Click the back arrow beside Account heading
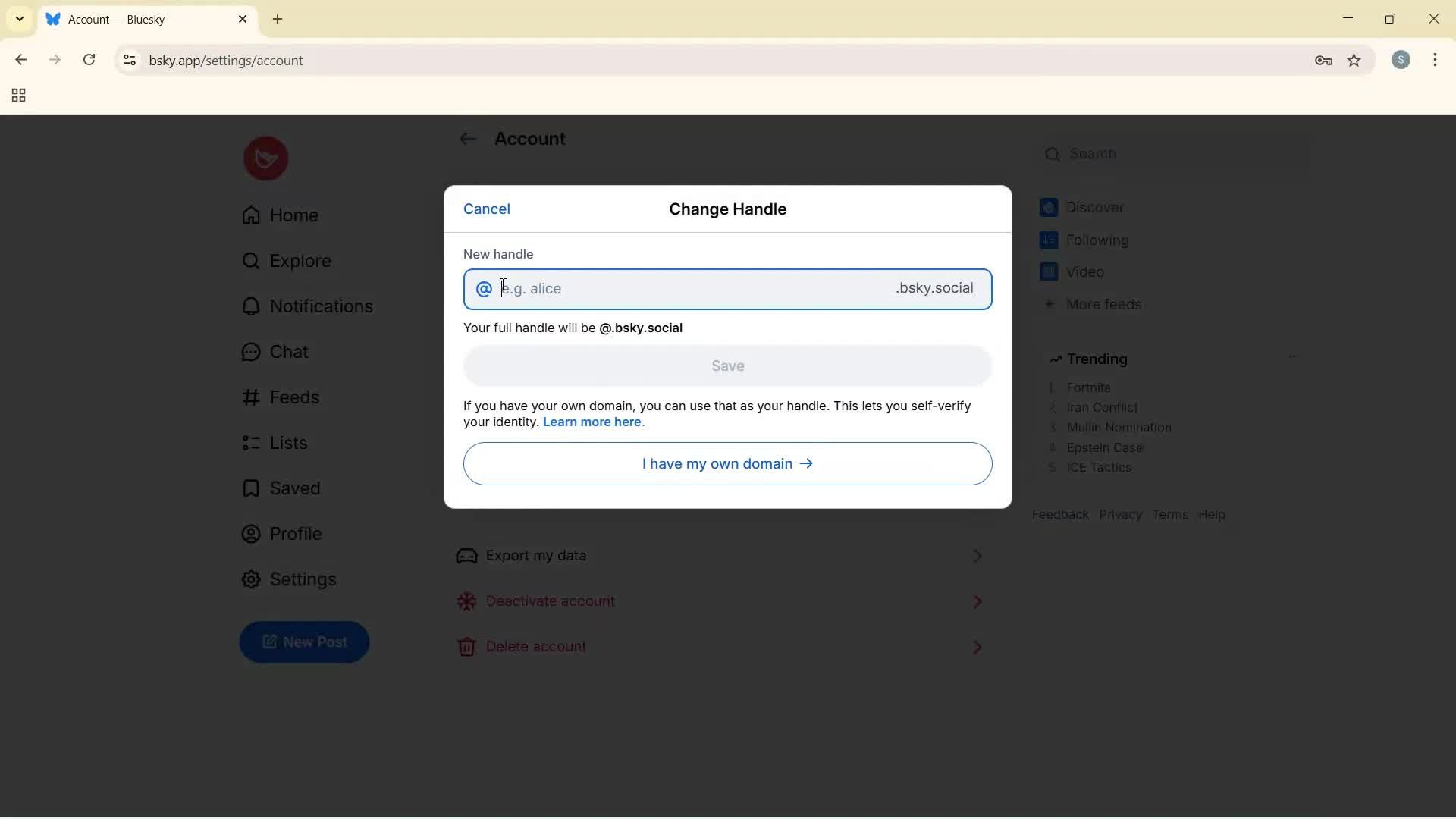This screenshot has width=1456, height=819. [x=469, y=139]
